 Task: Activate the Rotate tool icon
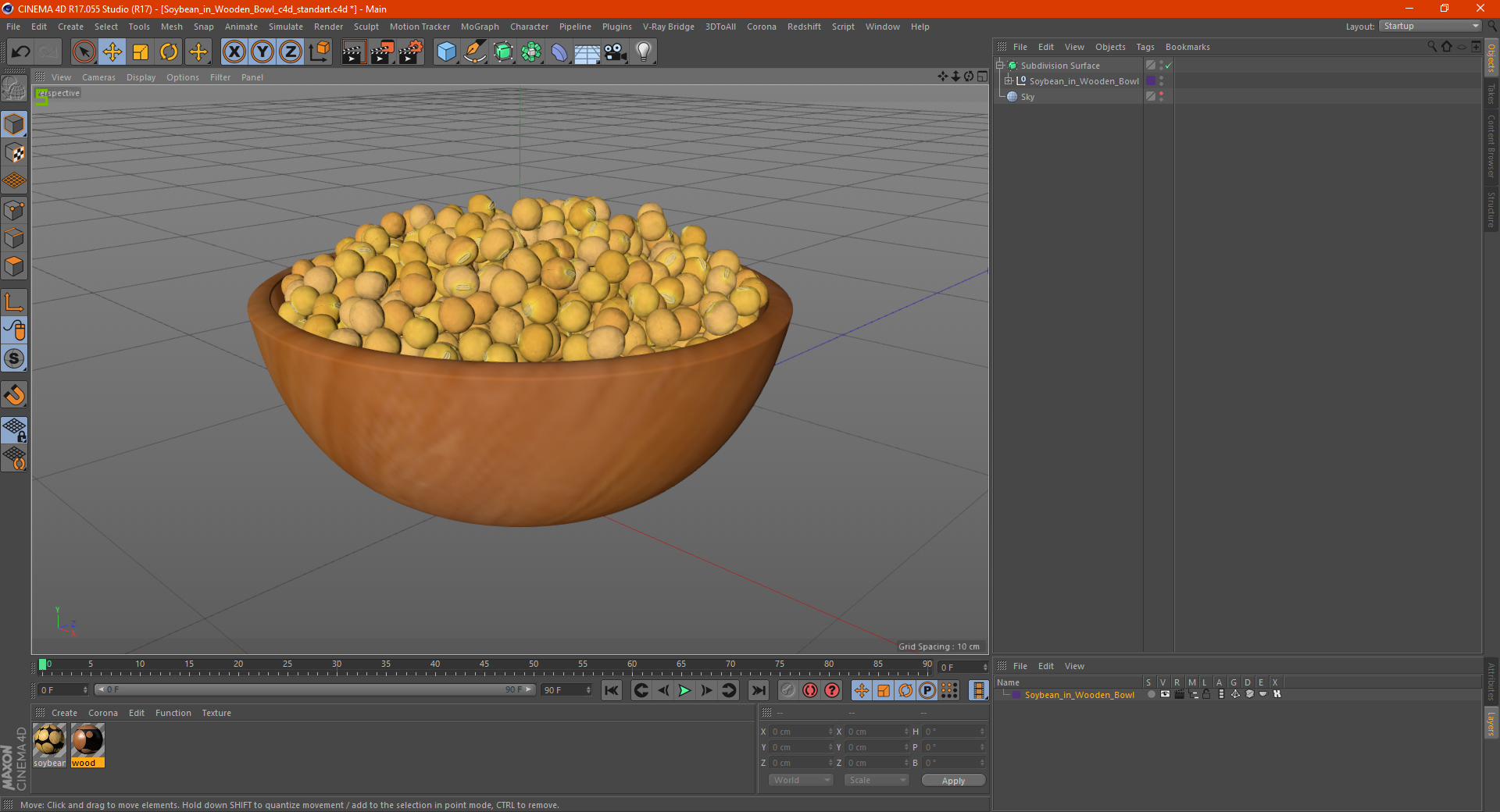click(x=169, y=52)
